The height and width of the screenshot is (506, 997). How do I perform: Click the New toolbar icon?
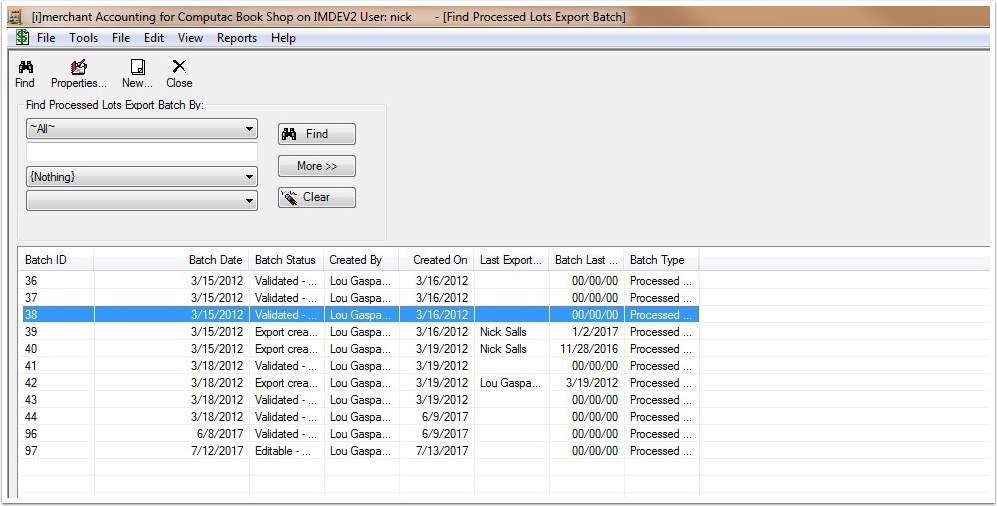pyautogui.click(x=137, y=67)
